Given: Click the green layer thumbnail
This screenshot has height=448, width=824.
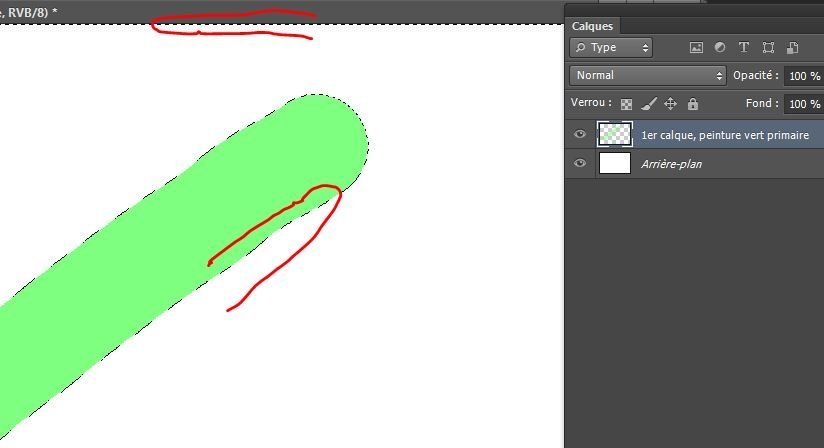Looking at the screenshot, I should click(614, 135).
